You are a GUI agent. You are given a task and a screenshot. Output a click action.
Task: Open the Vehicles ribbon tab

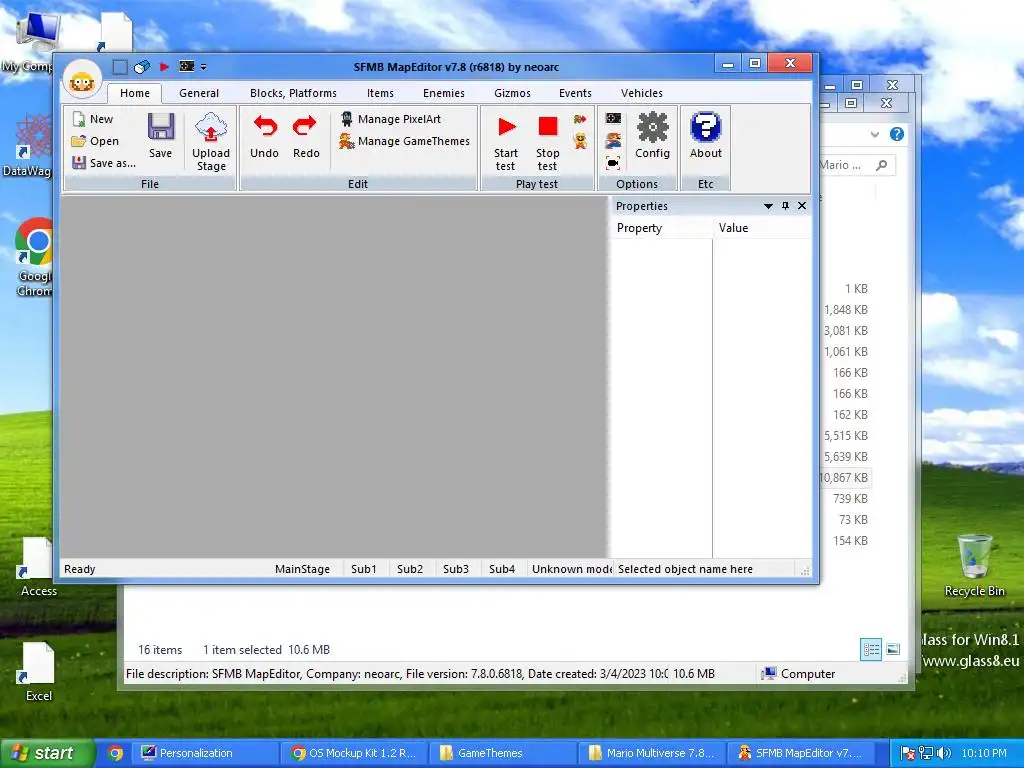click(x=641, y=93)
